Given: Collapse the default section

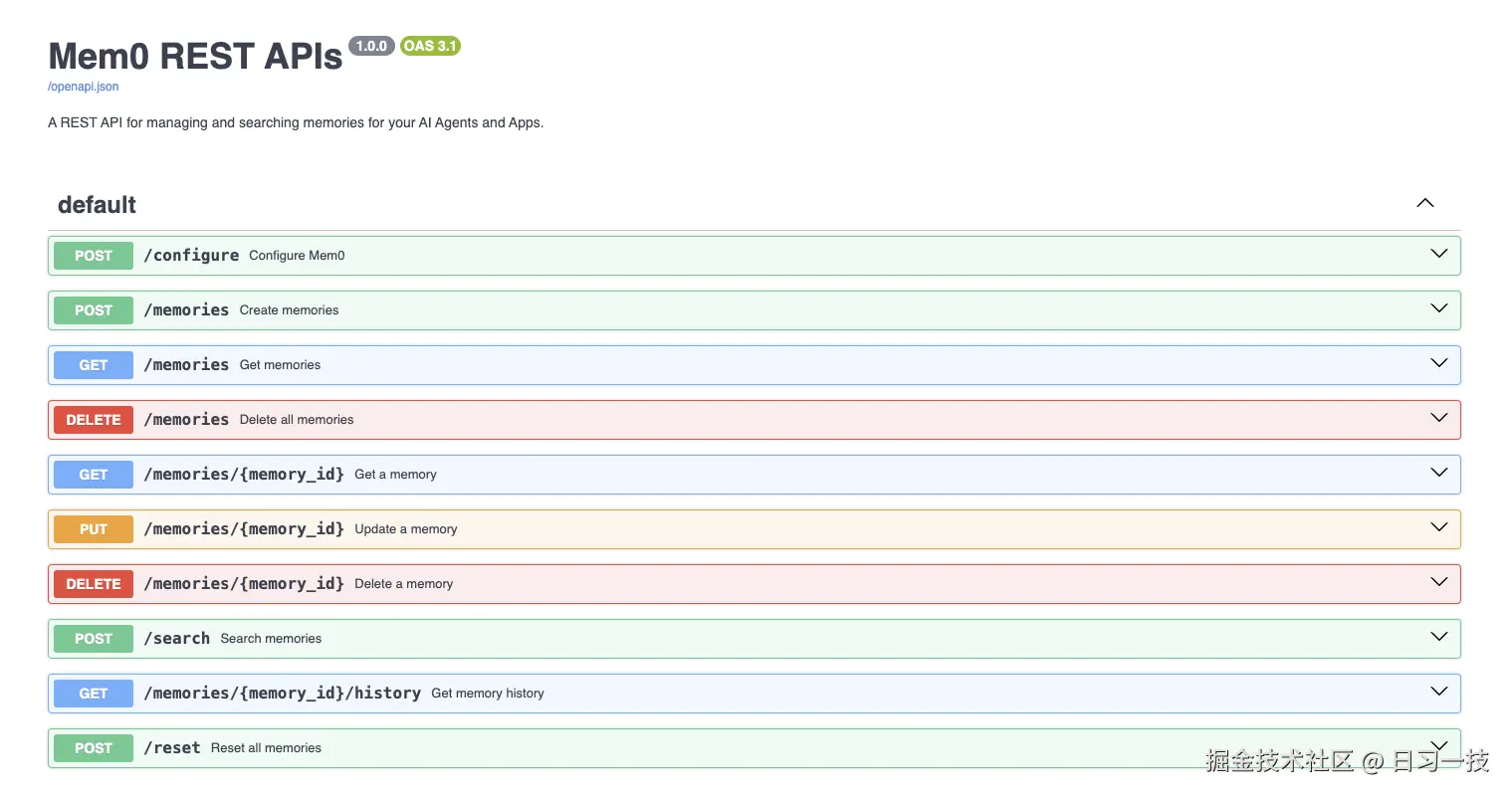Looking at the screenshot, I should 1424,202.
